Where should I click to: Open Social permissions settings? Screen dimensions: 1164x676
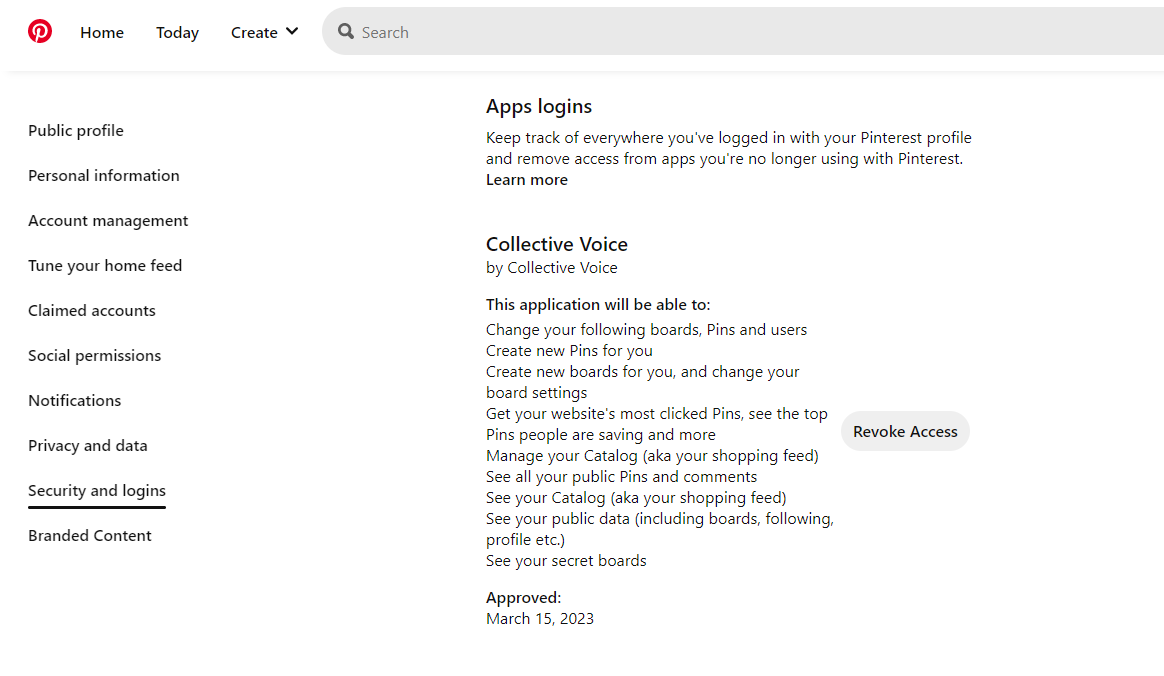[94, 355]
